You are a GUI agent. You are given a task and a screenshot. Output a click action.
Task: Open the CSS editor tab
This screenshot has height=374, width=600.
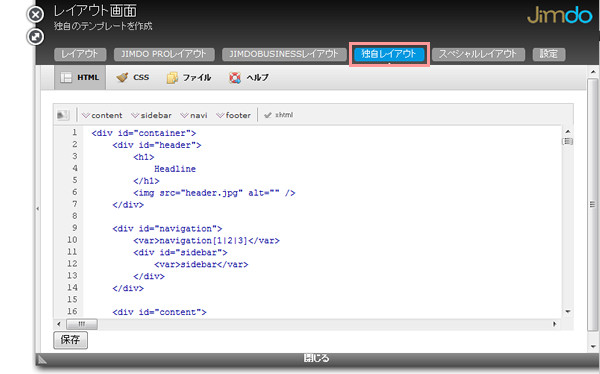[x=132, y=78]
